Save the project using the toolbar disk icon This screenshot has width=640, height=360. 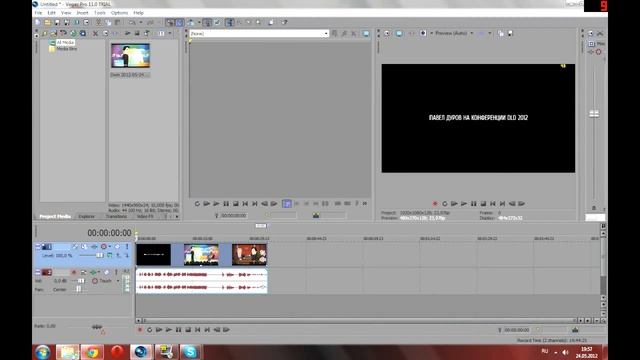point(57,22)
